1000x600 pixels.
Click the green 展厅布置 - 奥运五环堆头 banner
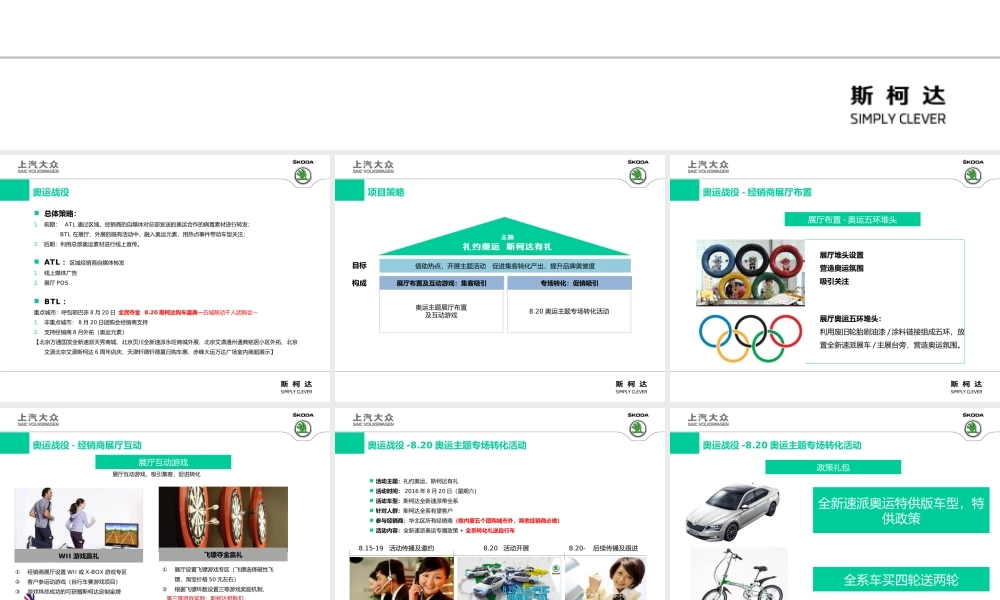[852, 219]
